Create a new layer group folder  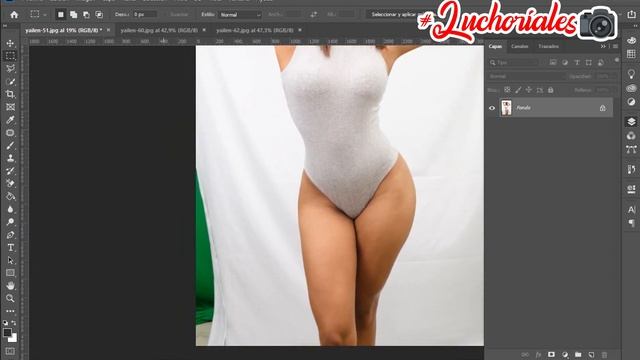pyautogui.click(x=578, y=355)
